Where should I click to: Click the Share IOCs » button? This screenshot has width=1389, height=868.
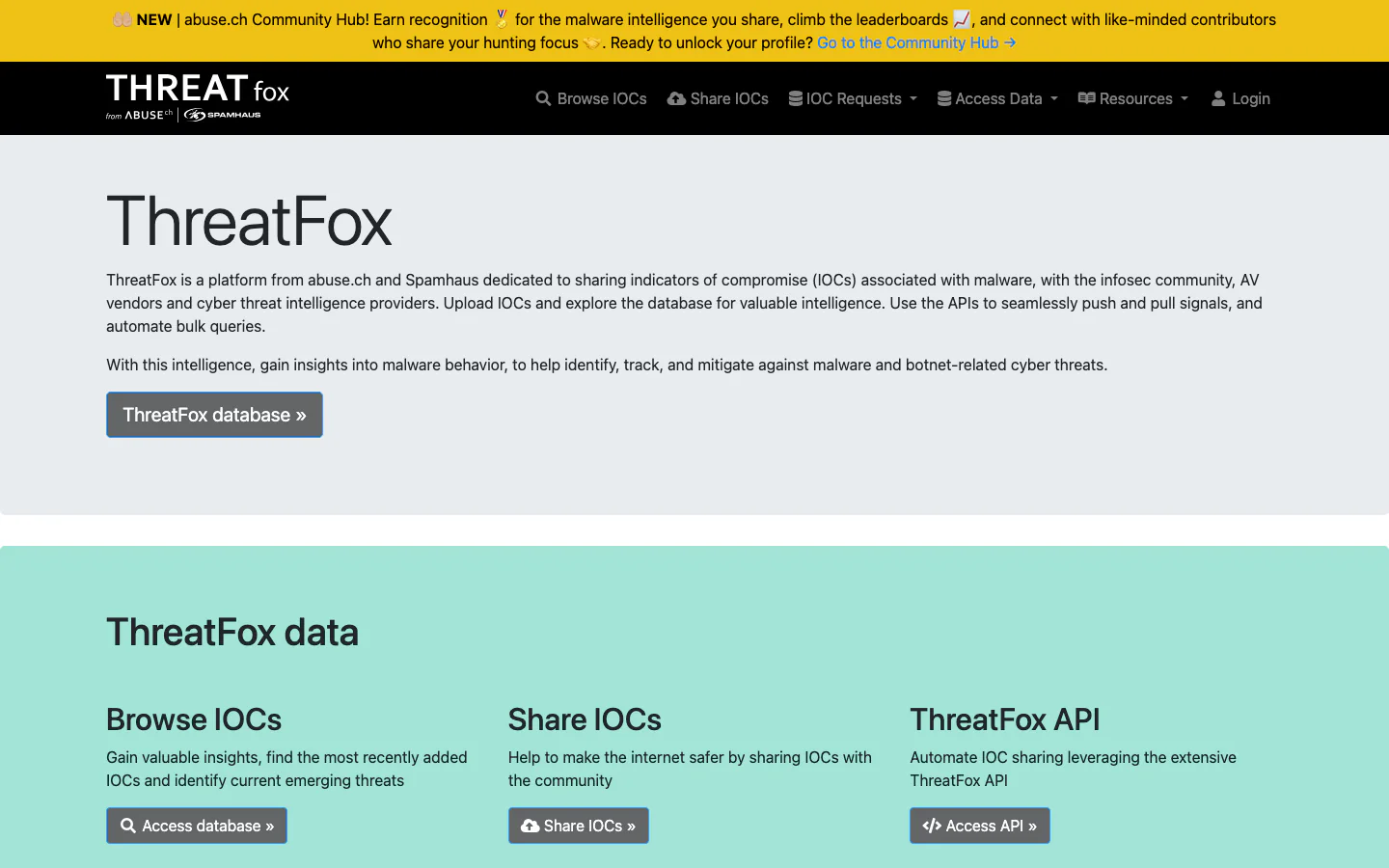point(579,826)
